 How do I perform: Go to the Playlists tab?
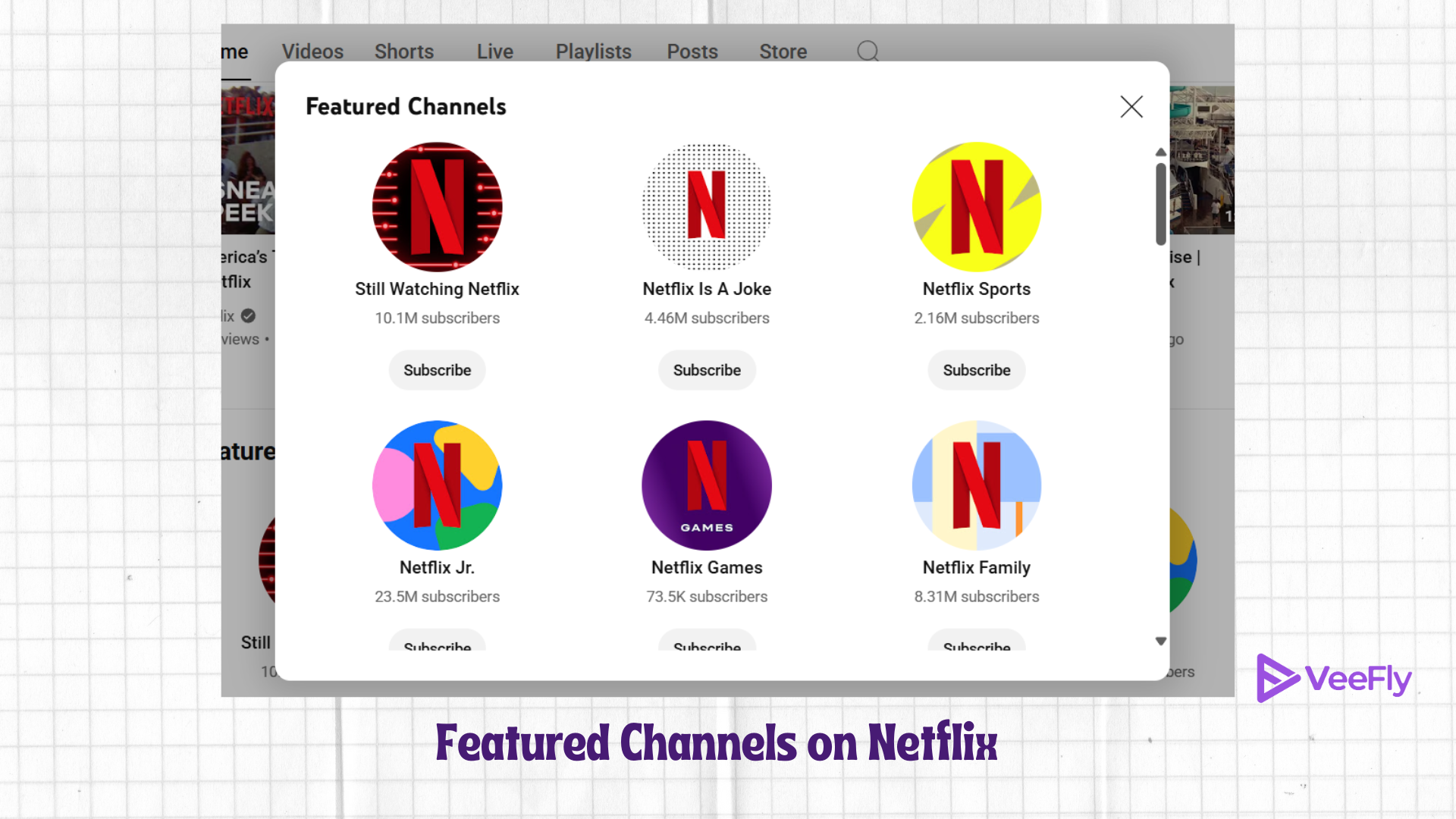[x=593, y=52]
